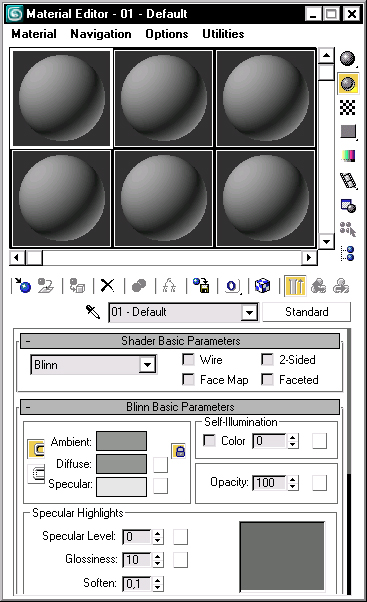This screenshot has height=602, width=367.
Task: Collapse the Blinn Basic Parameters rollout
Action: pos(180,407)
